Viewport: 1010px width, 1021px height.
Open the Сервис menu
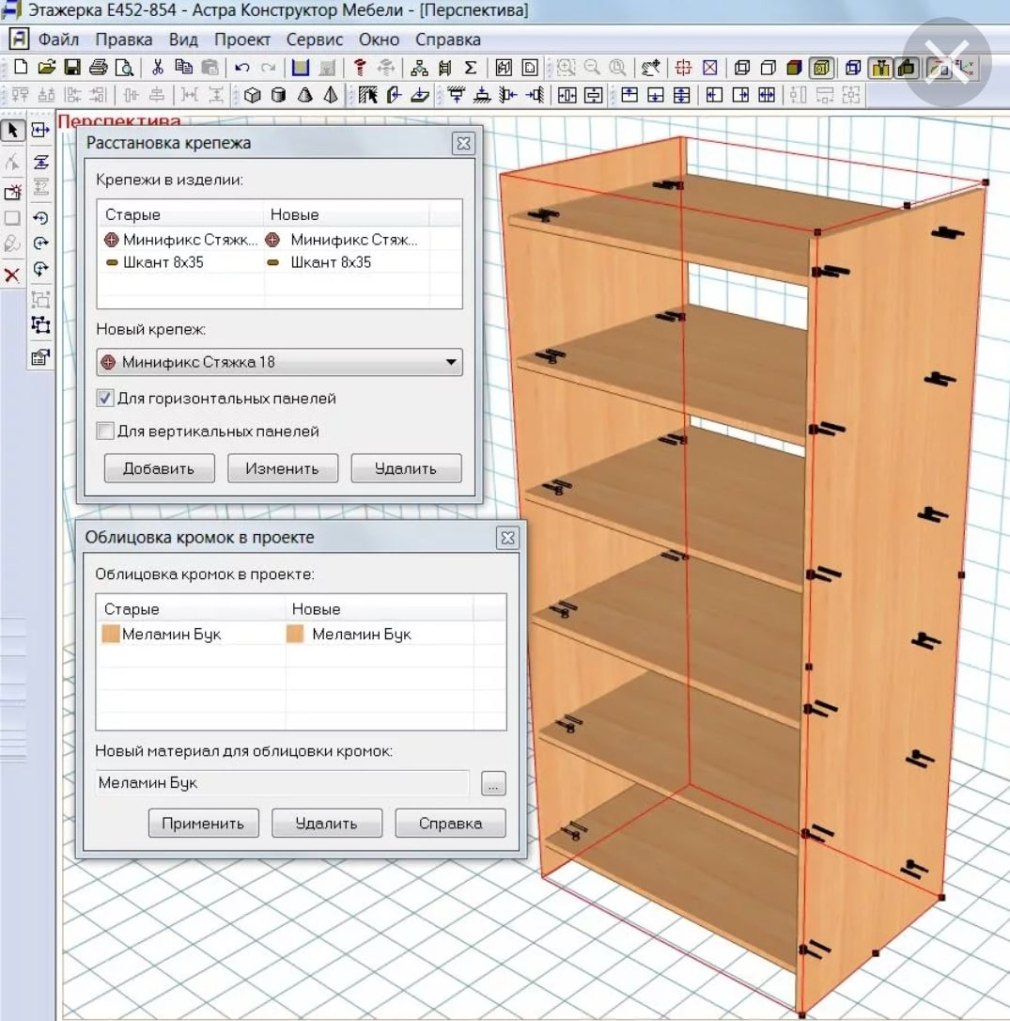pyautogui.click(x=314, y=40)
